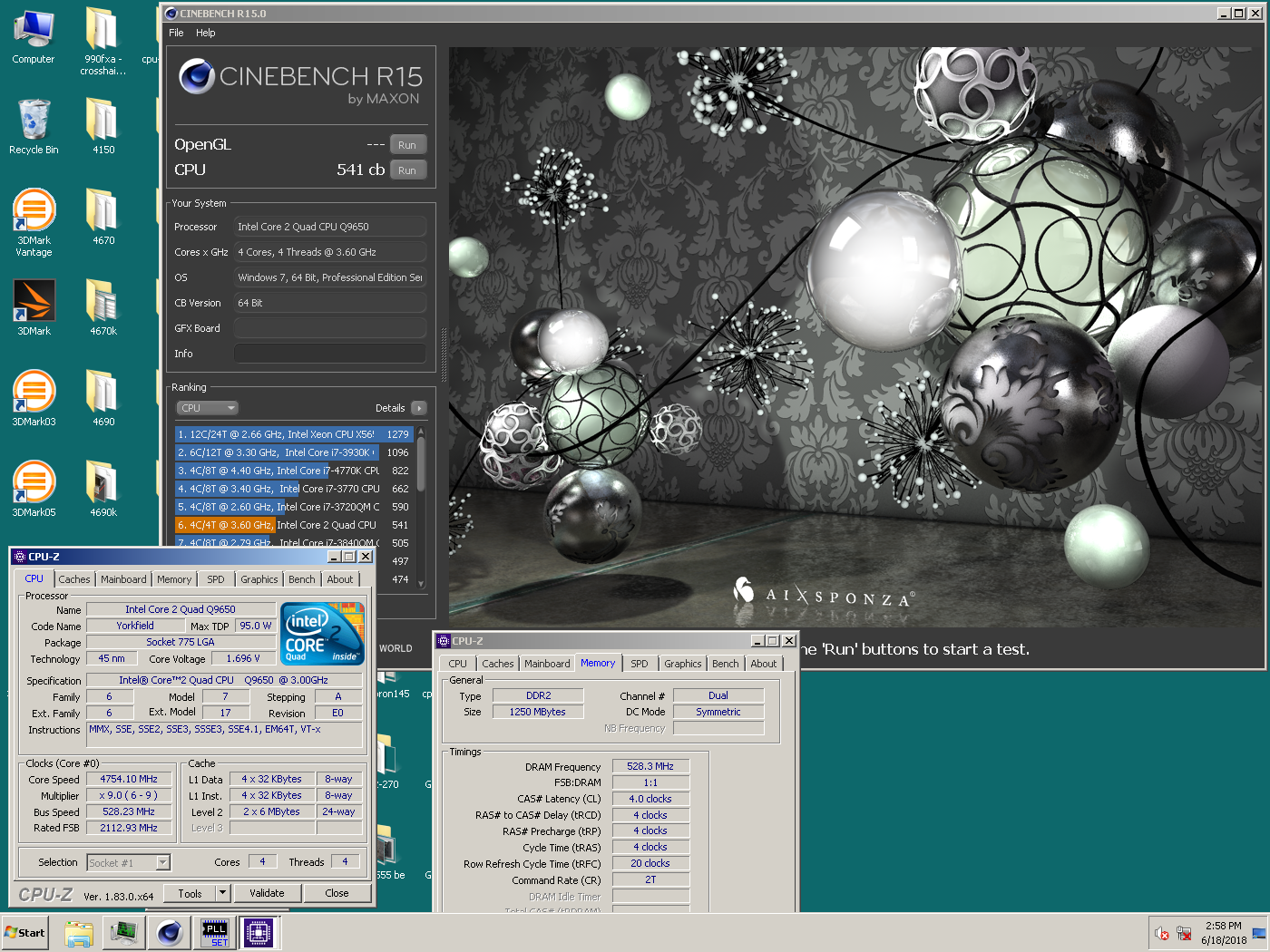Select ranking row Core i7-3930K 1096
Viewport: 1270px width, 952px height.
(294, 452)
